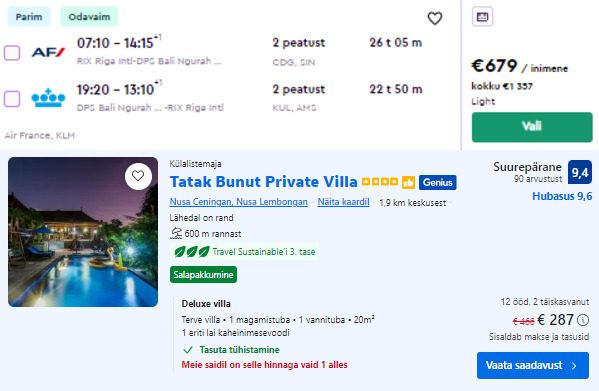Open Tatak Bunut Private Villa title link

tap(264, 182)
